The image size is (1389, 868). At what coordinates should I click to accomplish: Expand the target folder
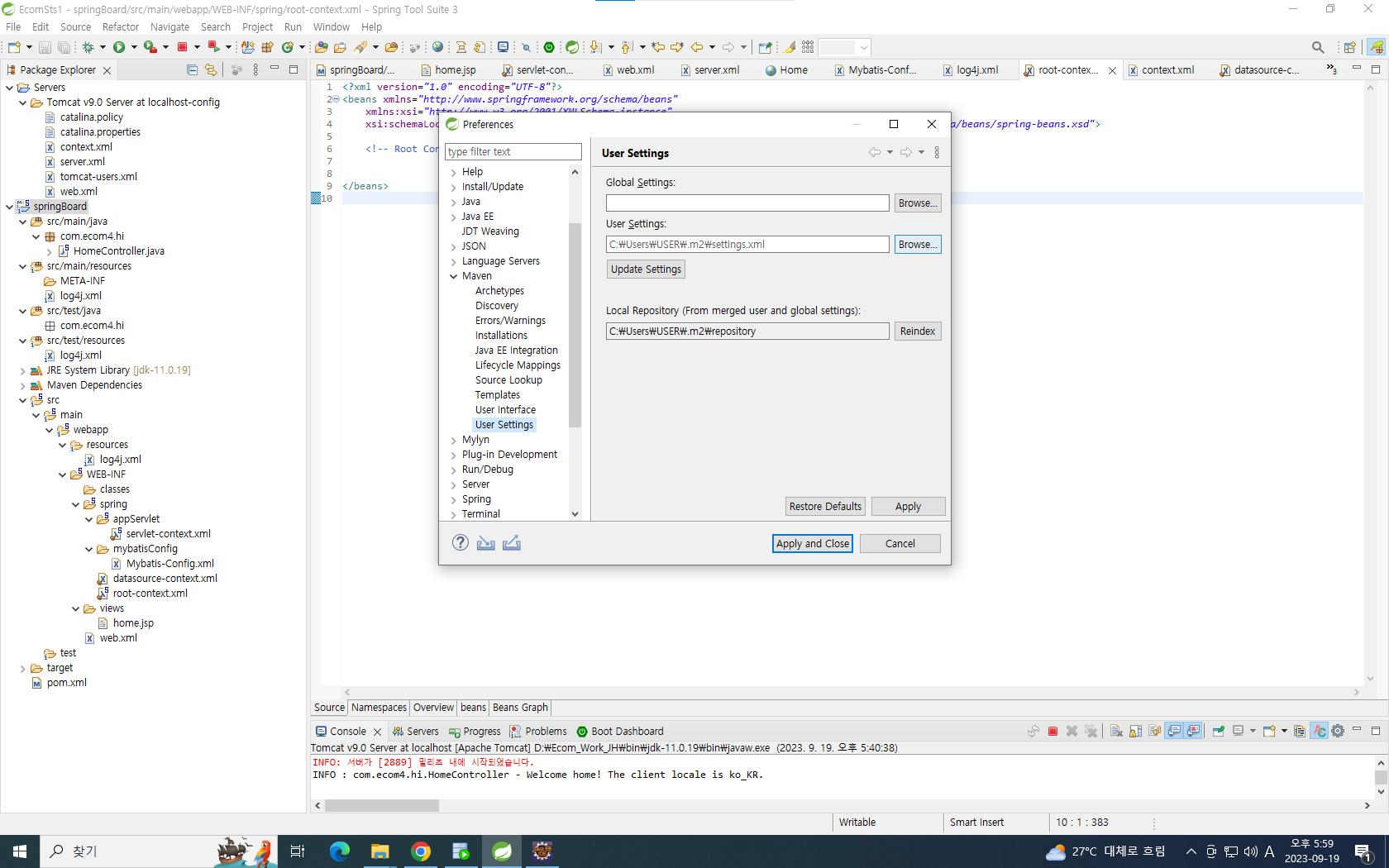pos(22,668)
